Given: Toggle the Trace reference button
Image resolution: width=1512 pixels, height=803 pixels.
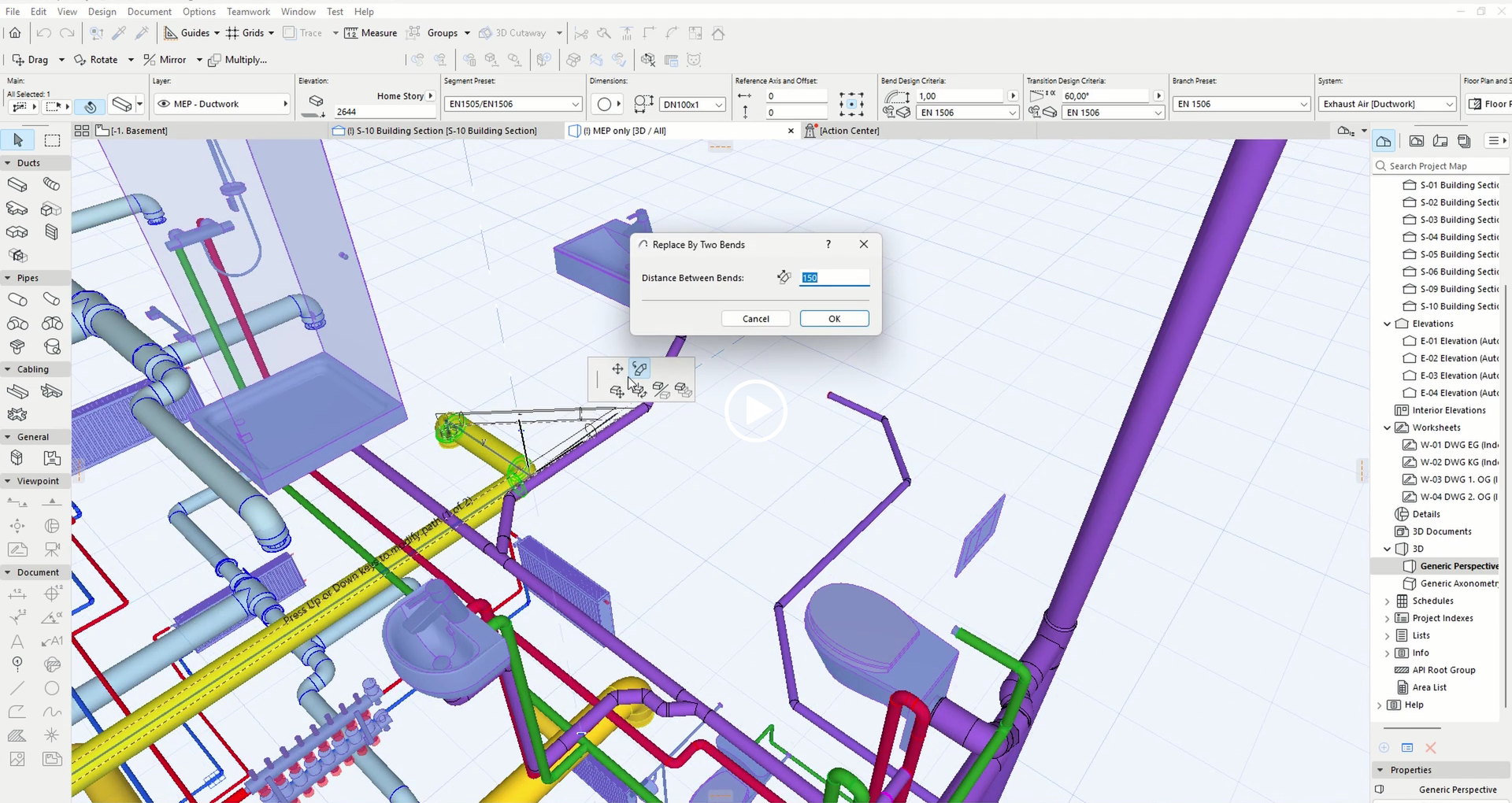Looking at the screenshot, I should pos(302,33).
